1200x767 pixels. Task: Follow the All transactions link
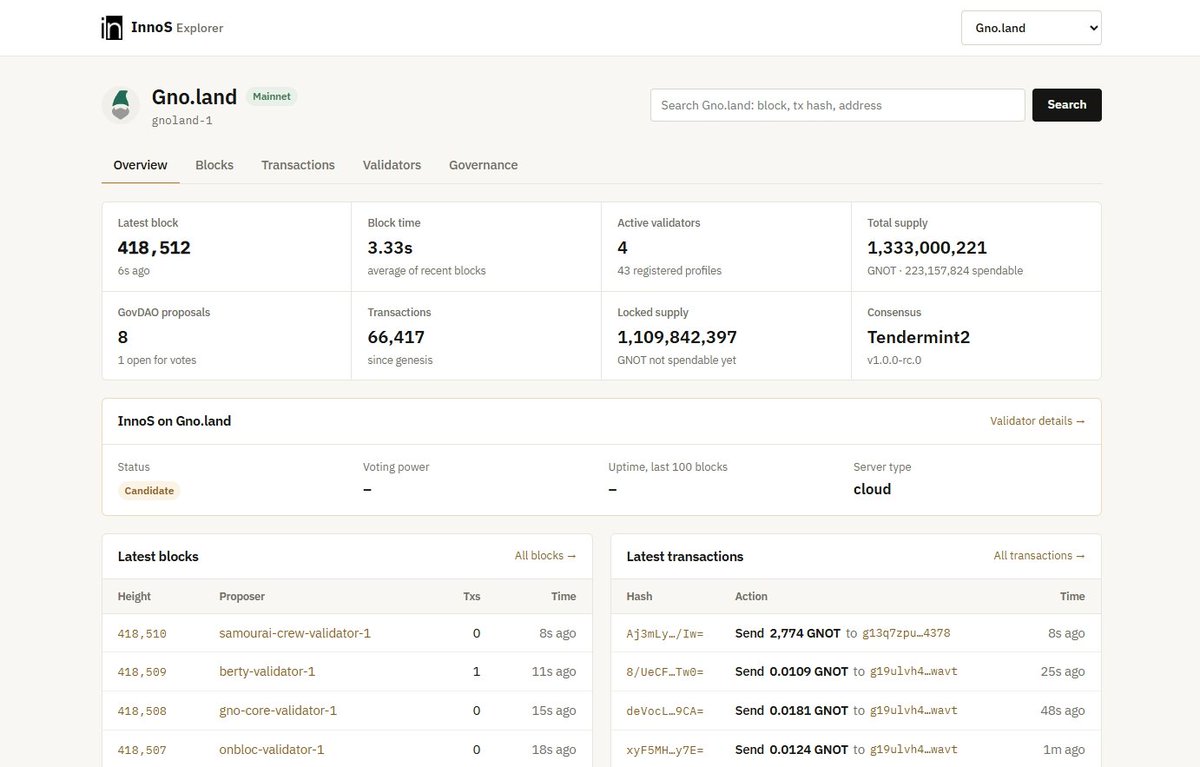(1040, 556)
